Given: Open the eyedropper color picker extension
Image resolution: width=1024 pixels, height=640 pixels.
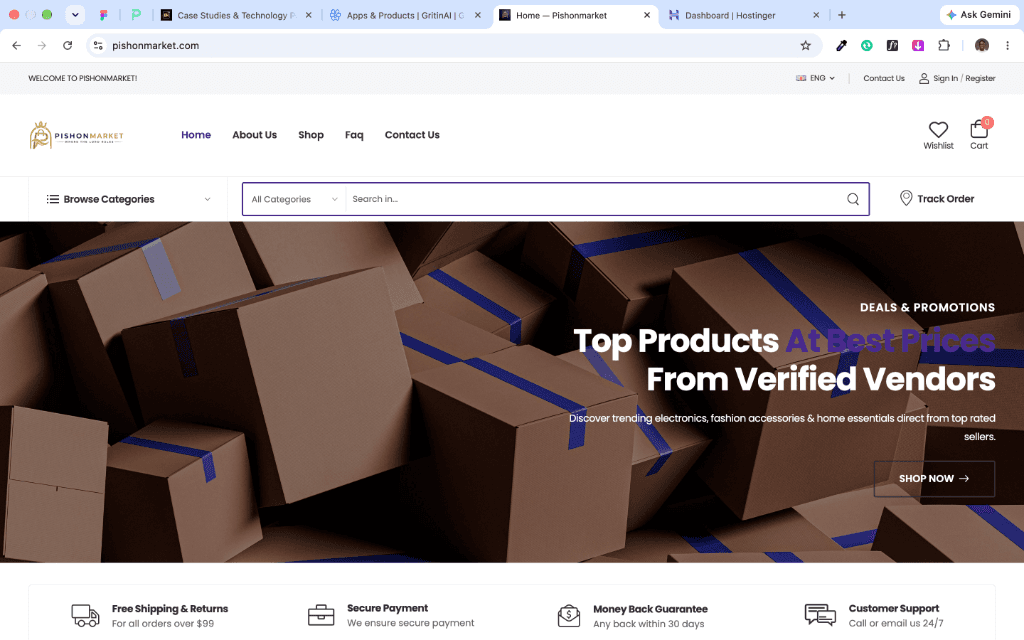Looking at the screenshot, I should (841, 45).
